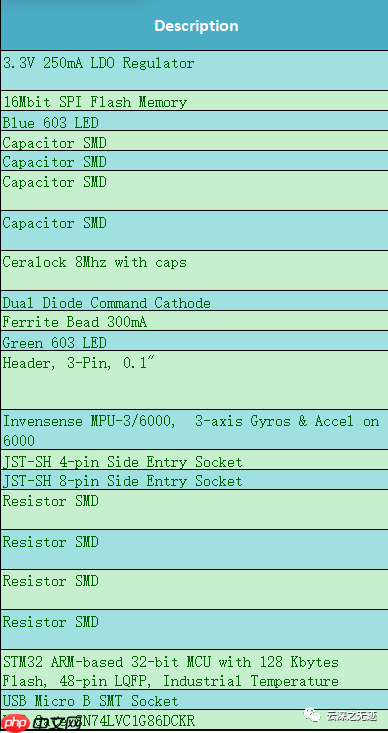
Task: Select the 3.3V 250mA LDO Regulator row
Action: tap(194, 71)
